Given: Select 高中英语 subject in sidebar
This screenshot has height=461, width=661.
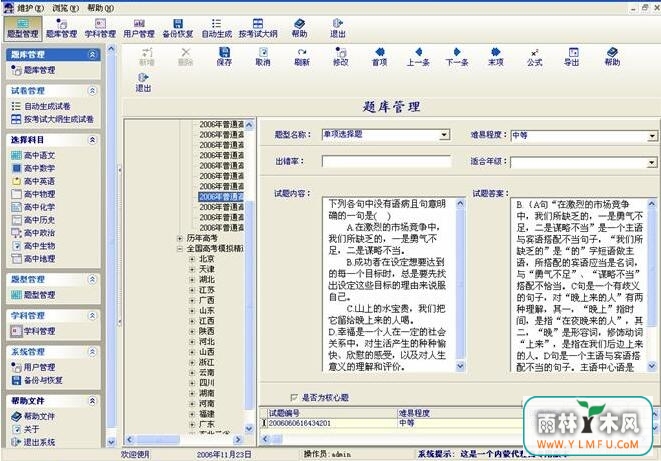Looking at the screenshot, I should (33, 182).
